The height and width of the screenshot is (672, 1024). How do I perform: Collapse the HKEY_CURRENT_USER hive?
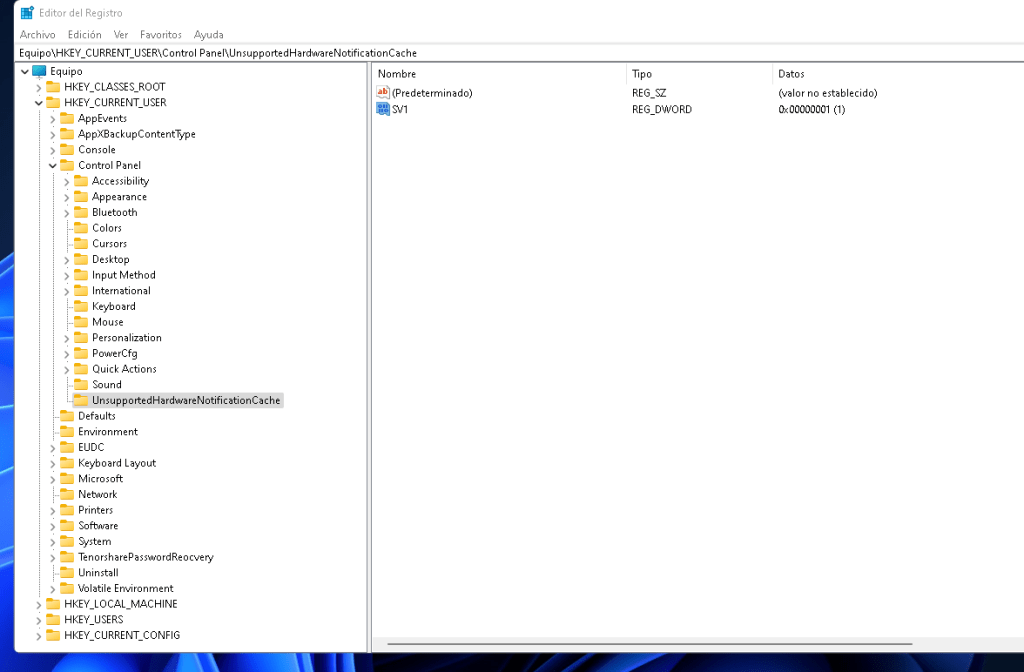click(x=39, y=103)
